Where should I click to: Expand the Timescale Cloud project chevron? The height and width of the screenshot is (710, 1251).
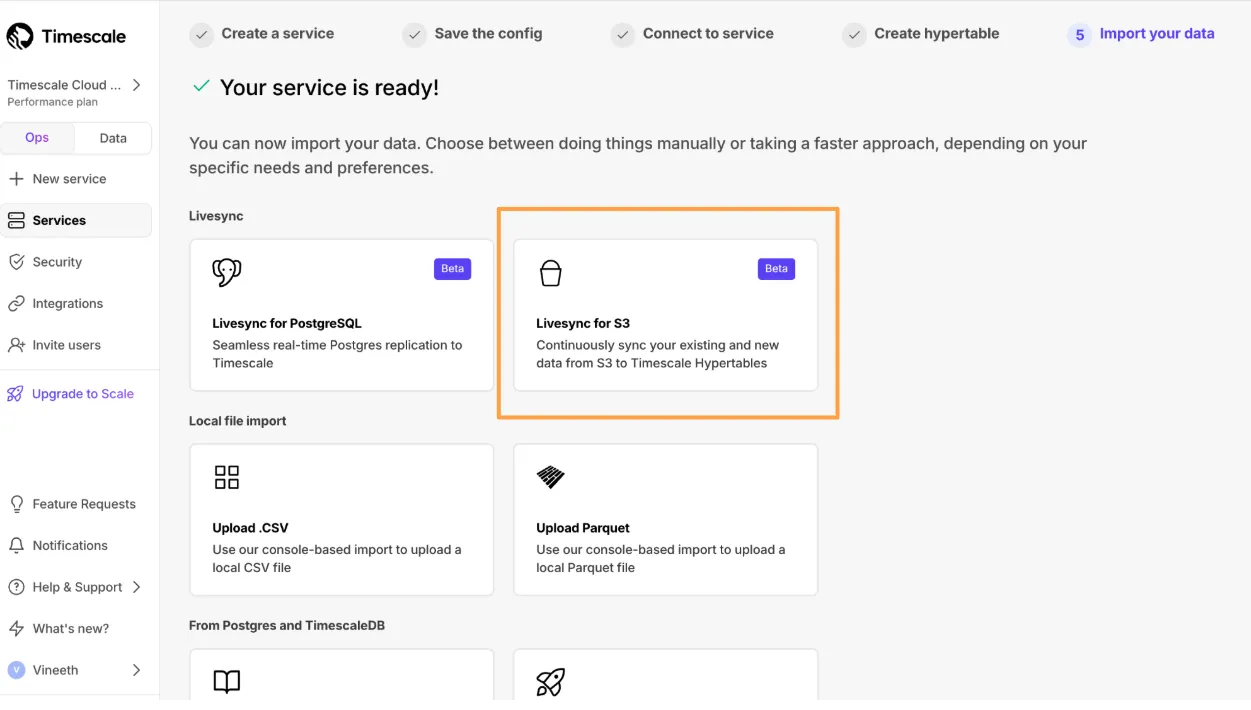click(137, 85)
